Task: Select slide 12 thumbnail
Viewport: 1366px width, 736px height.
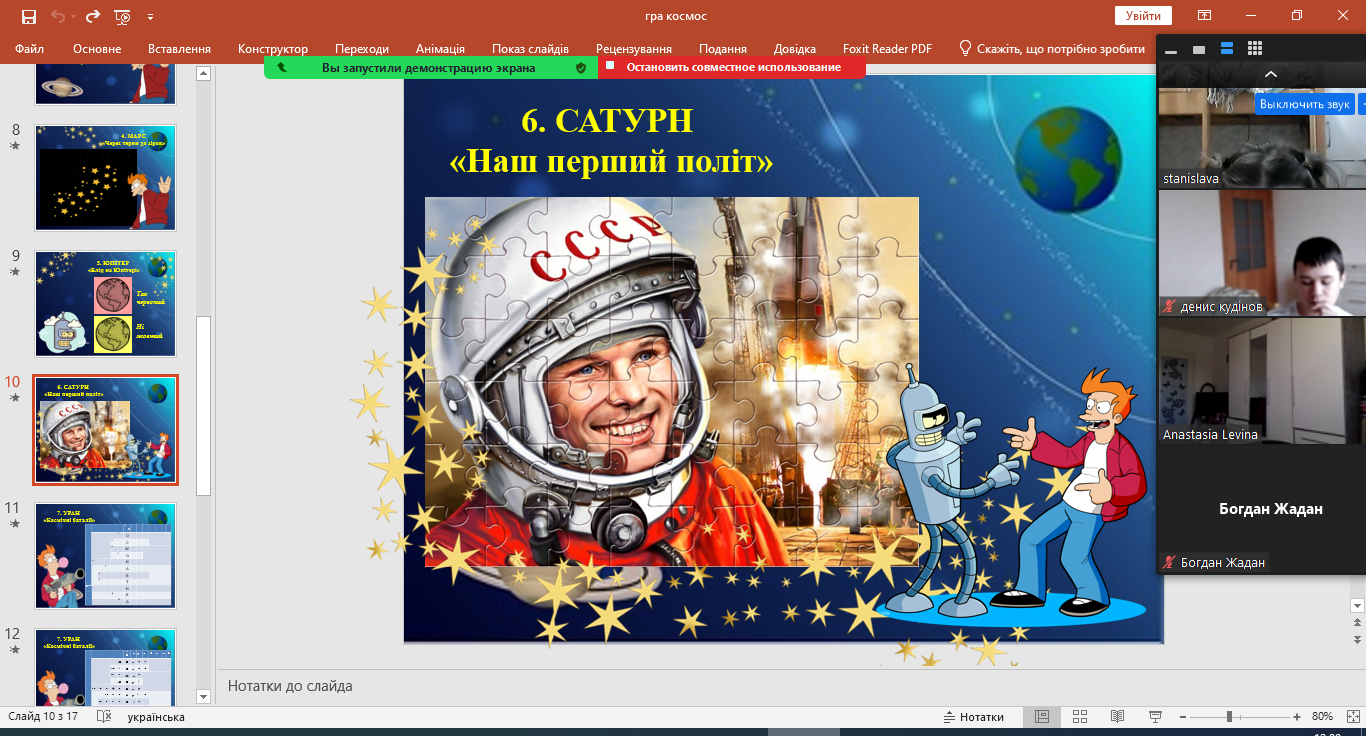Action: tap(106, 668)
